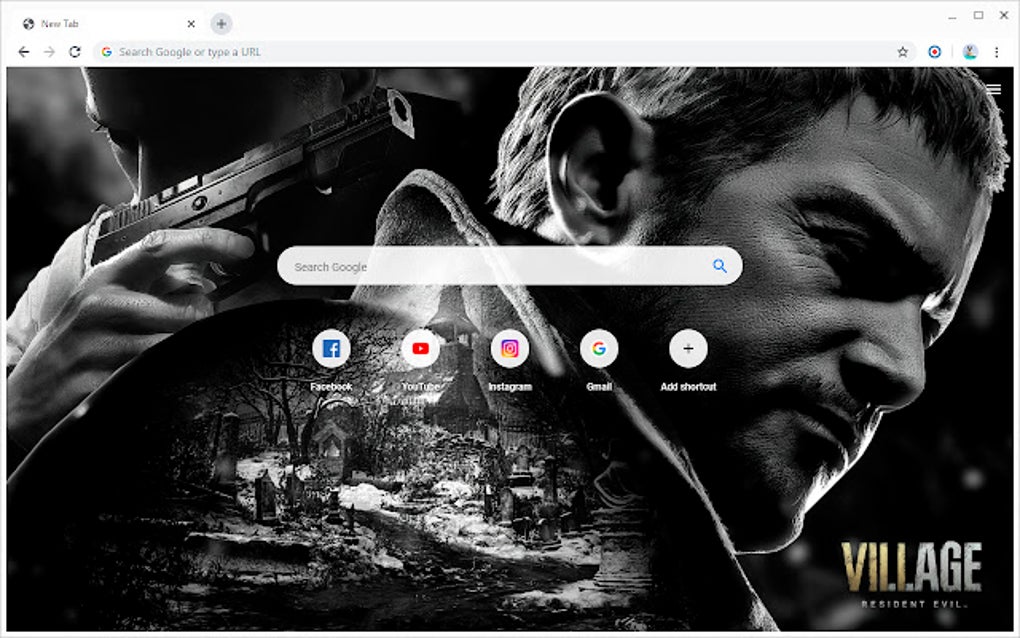Maximize the browser window
The image size is (1020, 638).
coord(978,15)
